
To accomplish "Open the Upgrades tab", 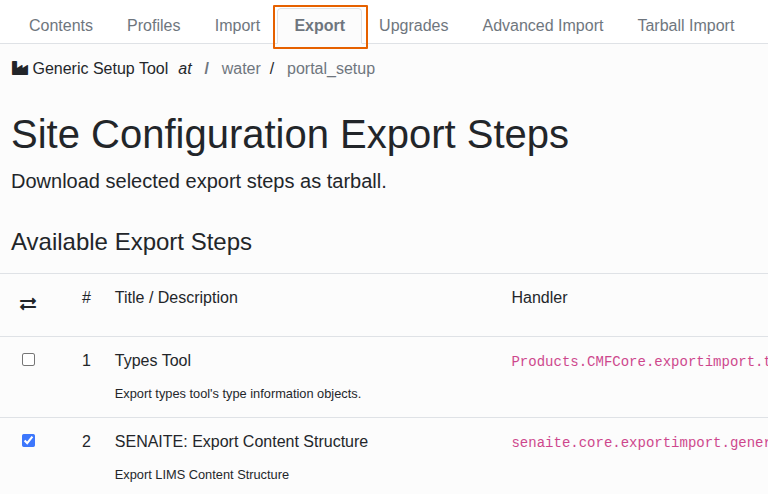I will [x=414, y=26].
